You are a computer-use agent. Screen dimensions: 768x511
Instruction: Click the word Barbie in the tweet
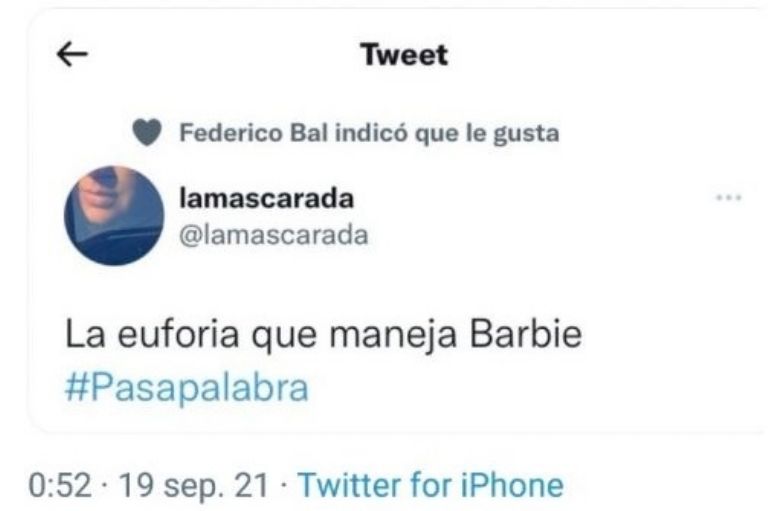526,334
